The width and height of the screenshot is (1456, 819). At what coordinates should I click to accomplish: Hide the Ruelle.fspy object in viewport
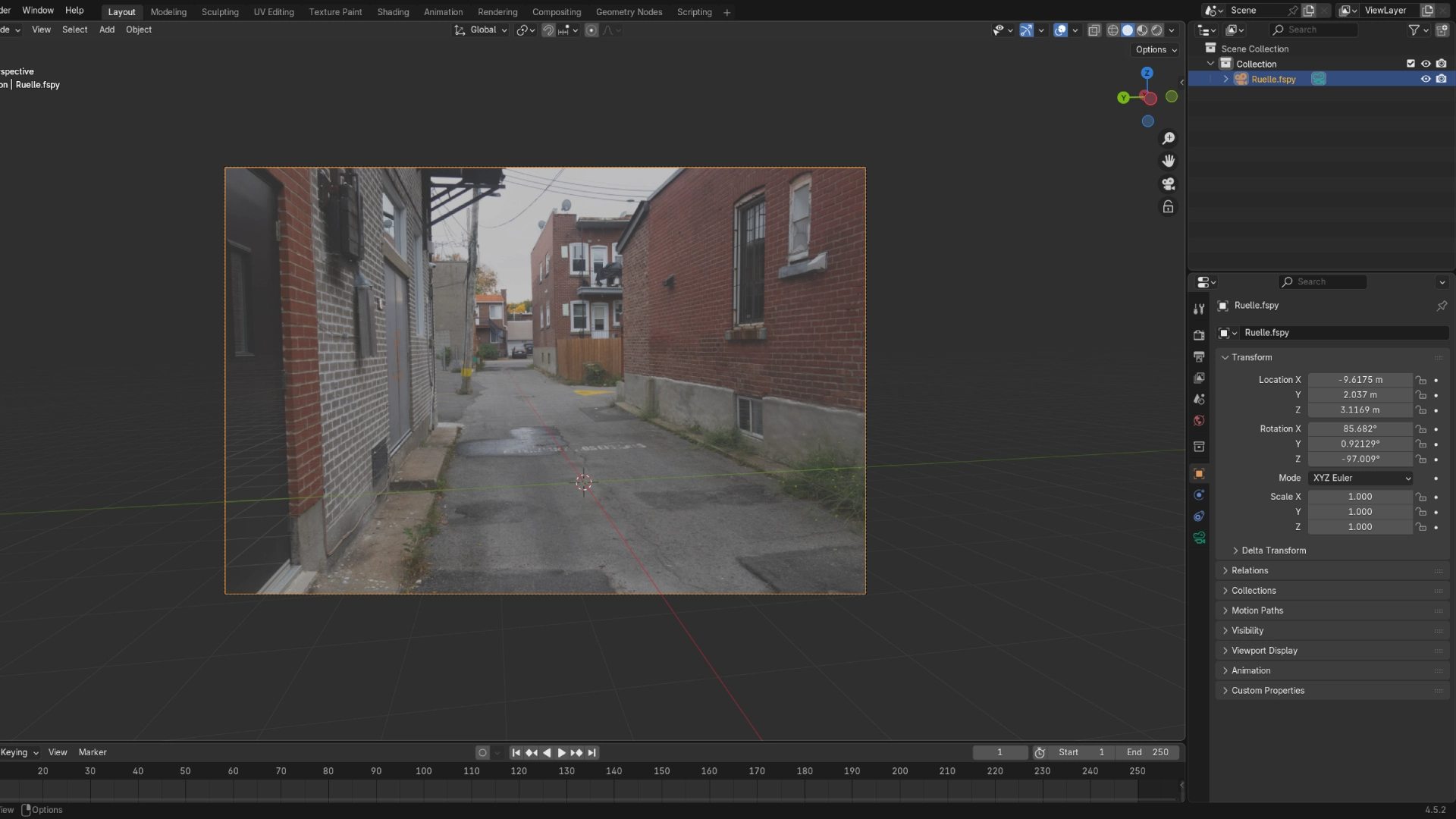click(x=1426, y=79)
